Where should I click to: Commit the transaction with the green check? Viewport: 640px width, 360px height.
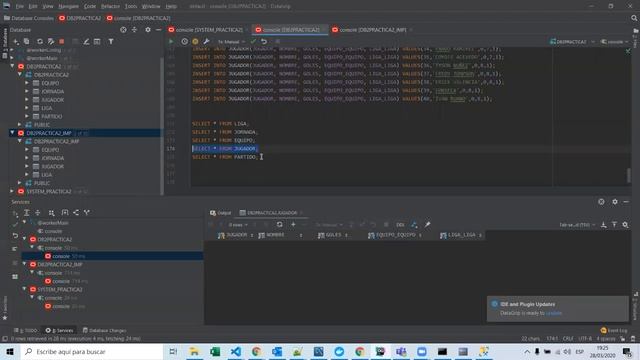253,42
